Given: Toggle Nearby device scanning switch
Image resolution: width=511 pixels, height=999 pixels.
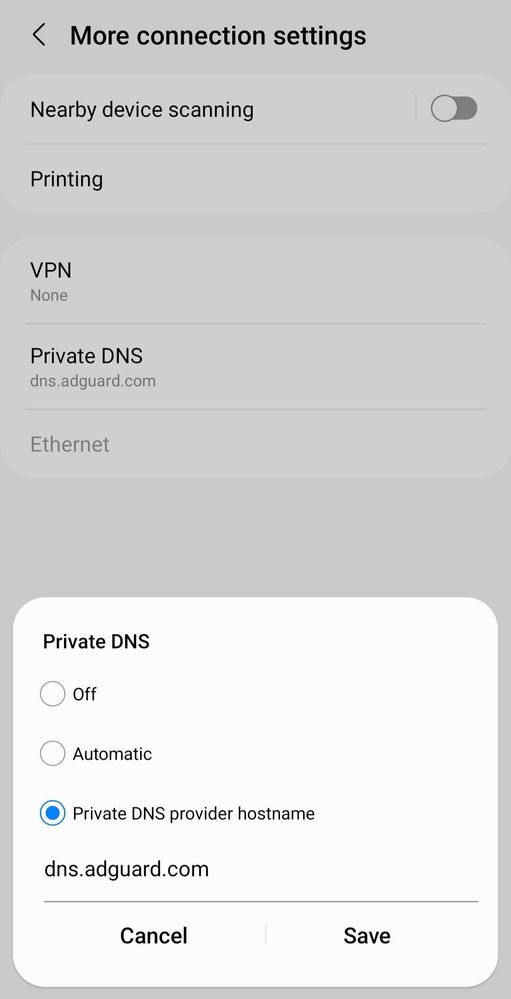Looking at the screenshot, I should click(454, 109).
